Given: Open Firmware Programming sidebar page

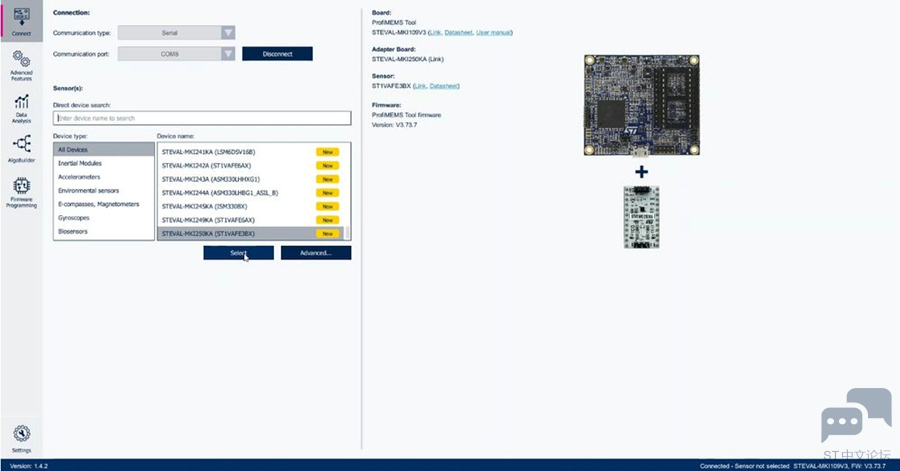Looking at the screenshot, I should 21,192.
